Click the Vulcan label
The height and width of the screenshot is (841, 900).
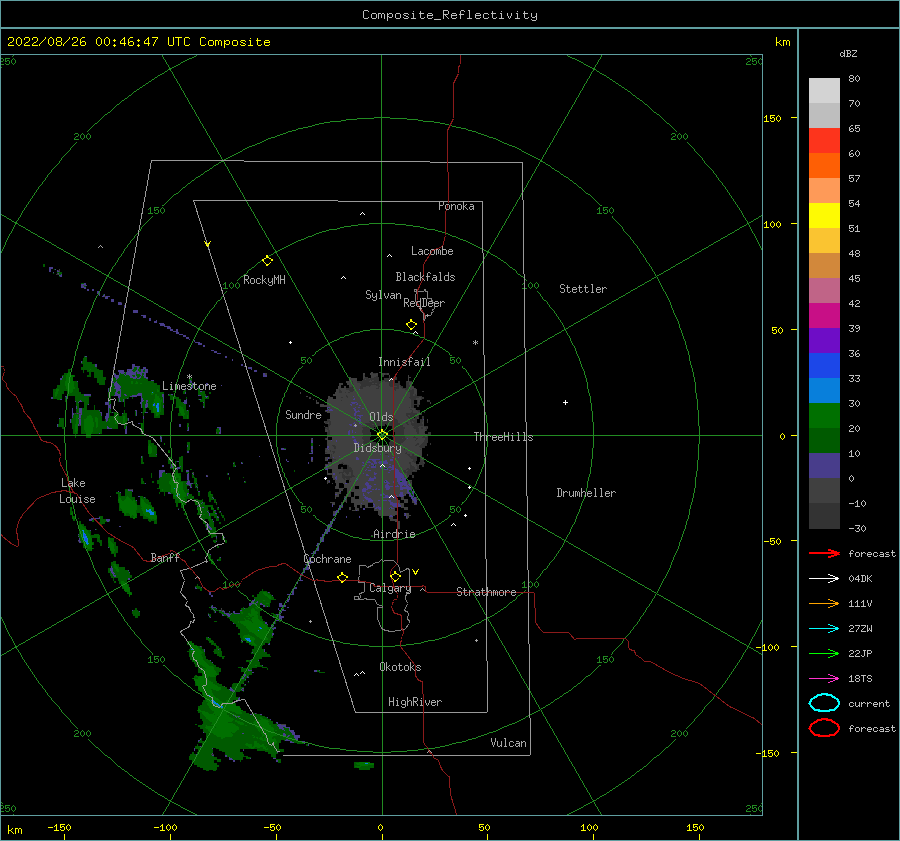coord(509,743)
